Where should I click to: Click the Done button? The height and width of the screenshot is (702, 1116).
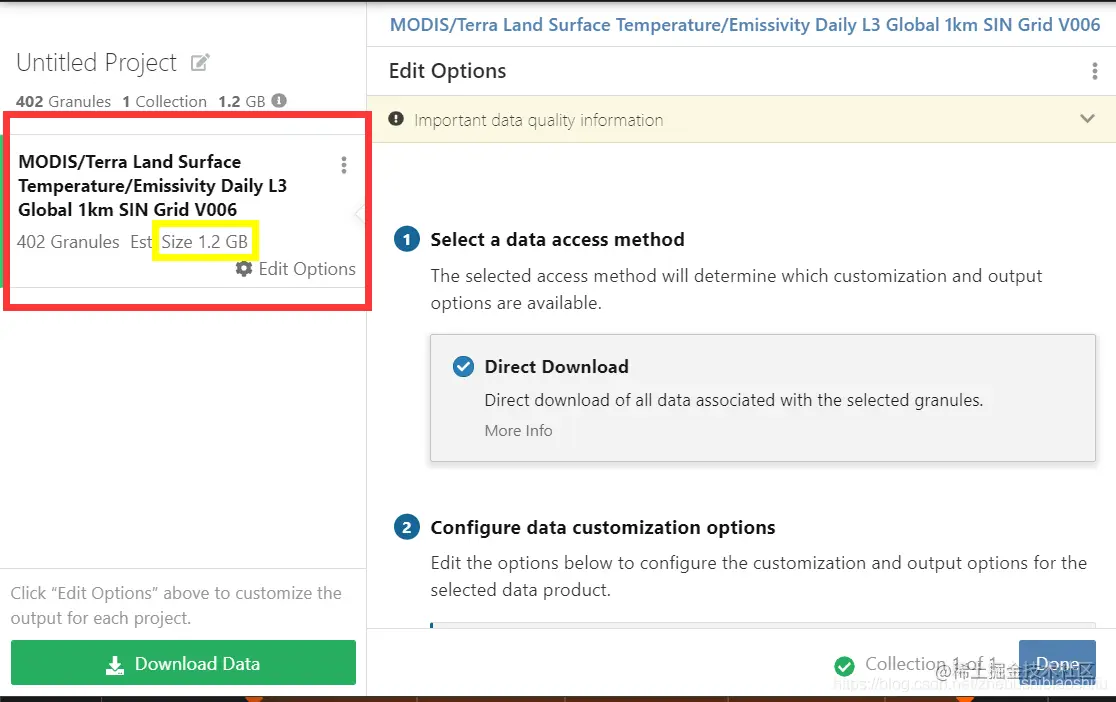coord(1057,664)
